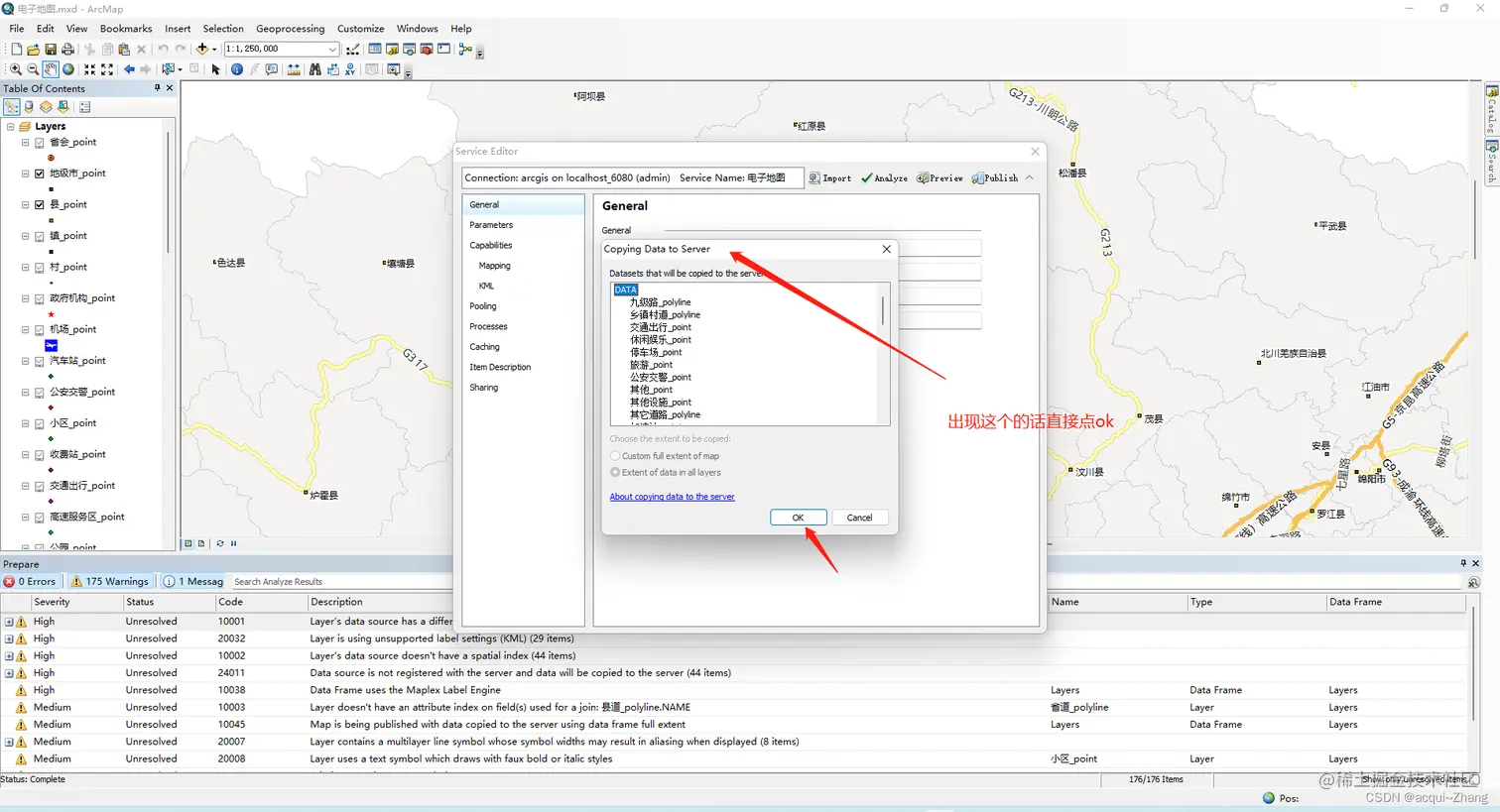Open the Selection menu
The height and width of the screenshot is (812, 1500).
223,29
